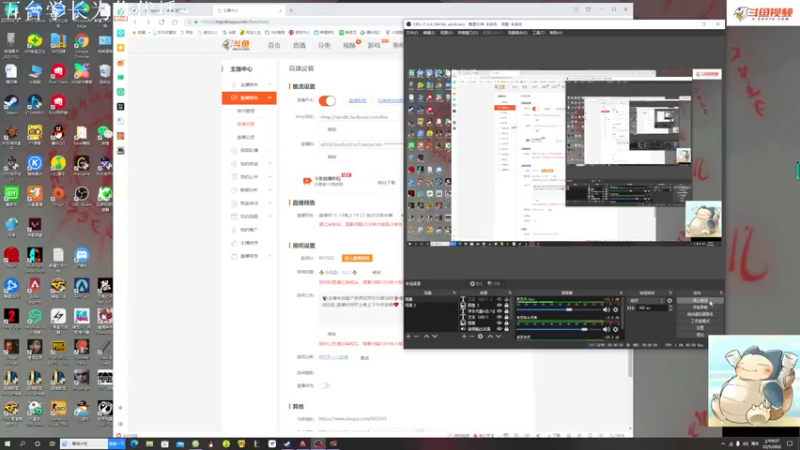Reload the browser page
The width and height of the screenshot is (800, 450).
162,22
